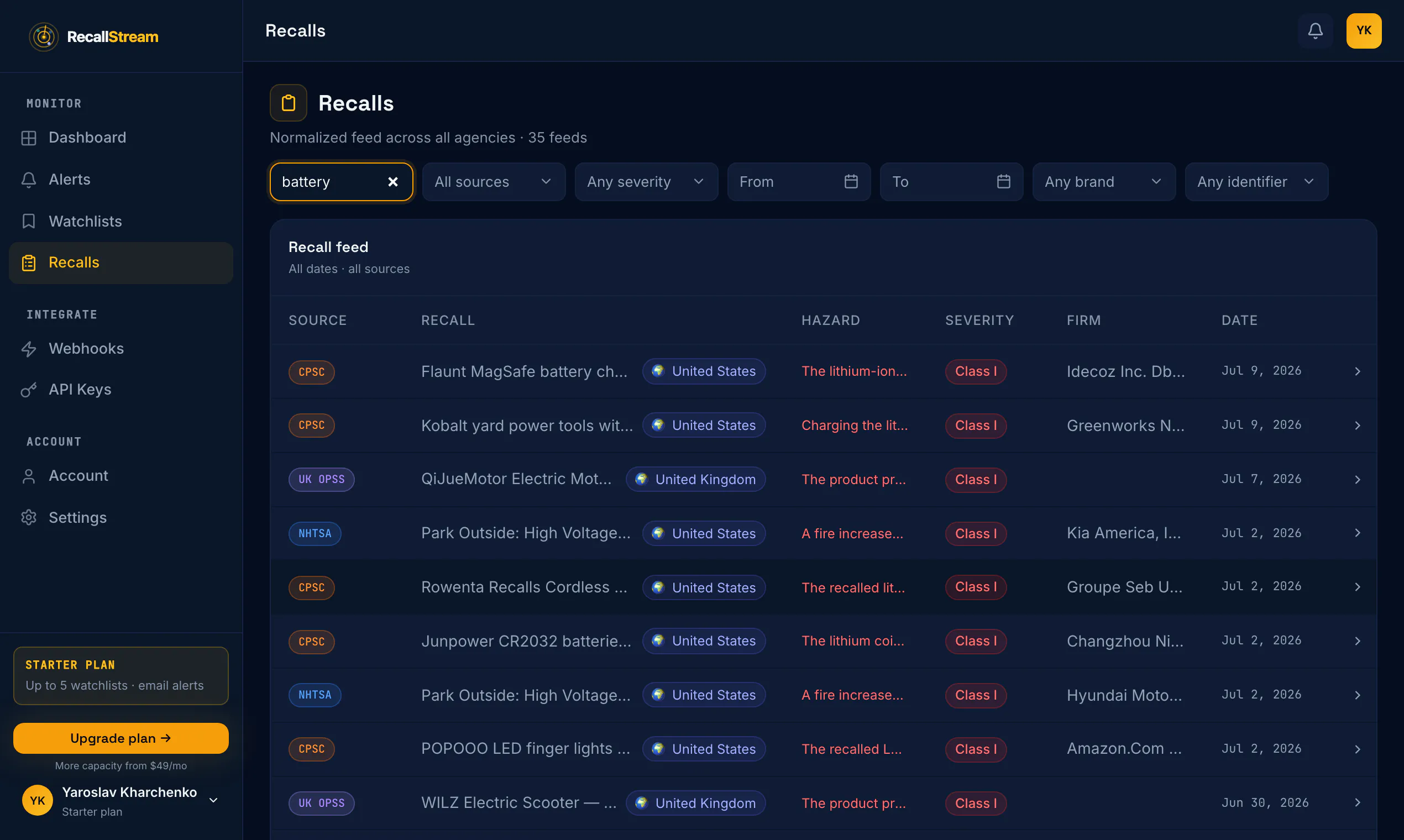Go to the Account page
The image size is (1404, 840).
(121, 476)
